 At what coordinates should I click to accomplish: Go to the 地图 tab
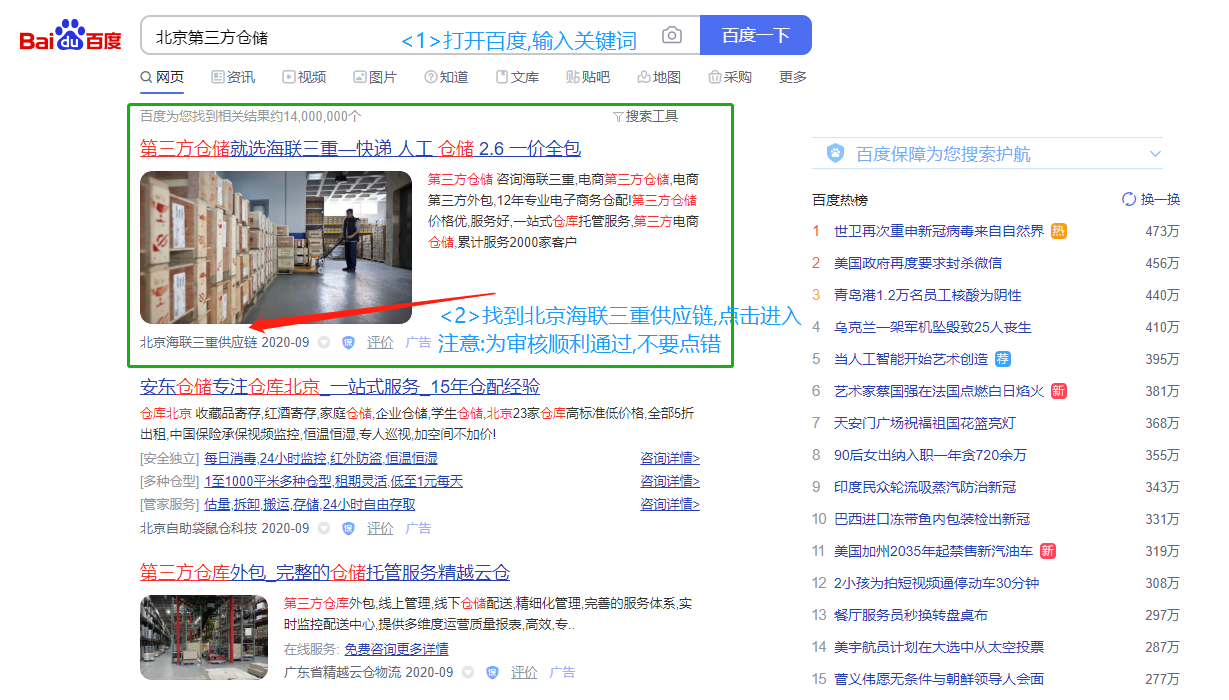(x=659, y=77)
